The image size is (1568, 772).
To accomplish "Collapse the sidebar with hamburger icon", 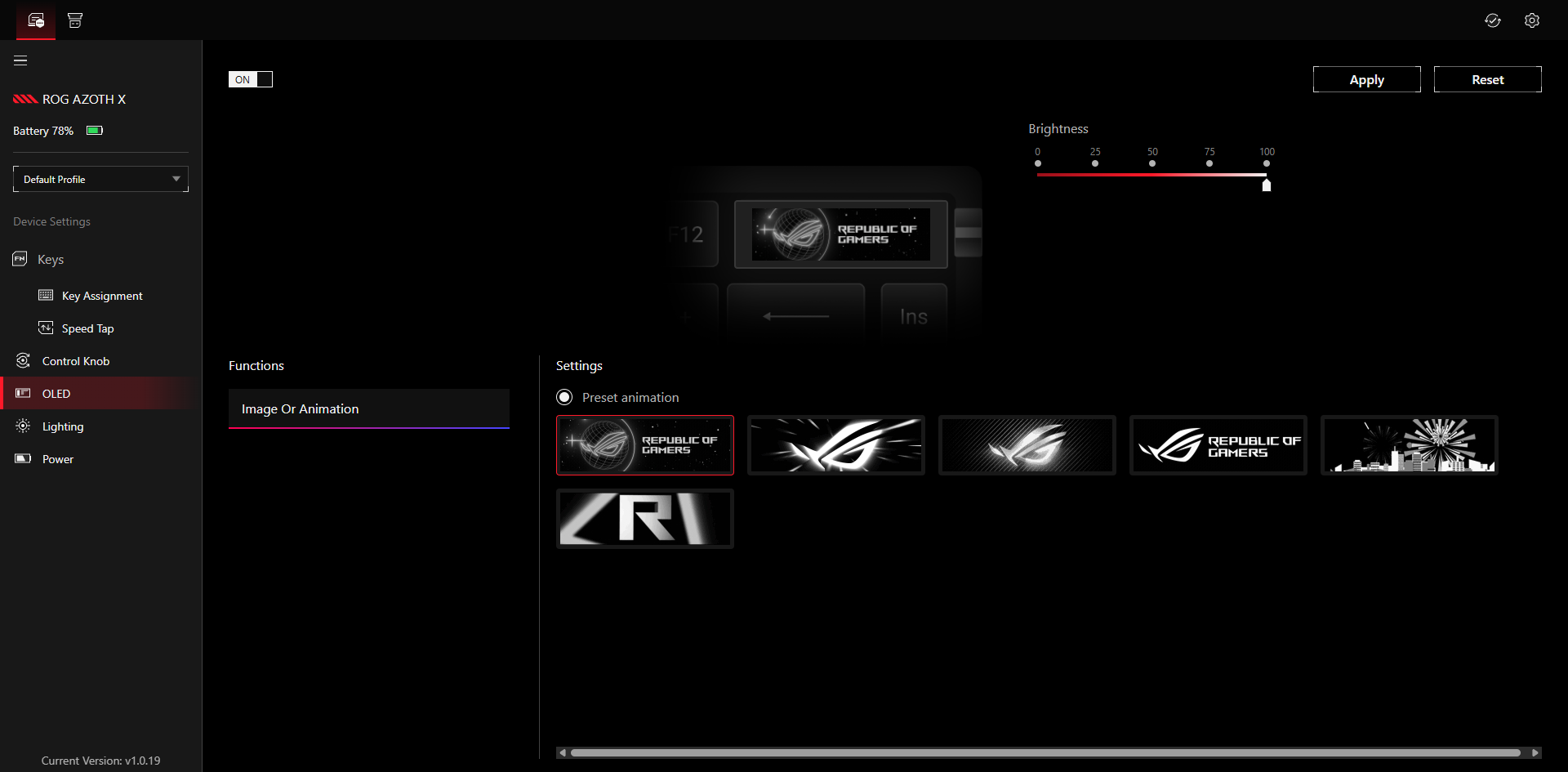I will pyautogui.click(x=20, y=60).
